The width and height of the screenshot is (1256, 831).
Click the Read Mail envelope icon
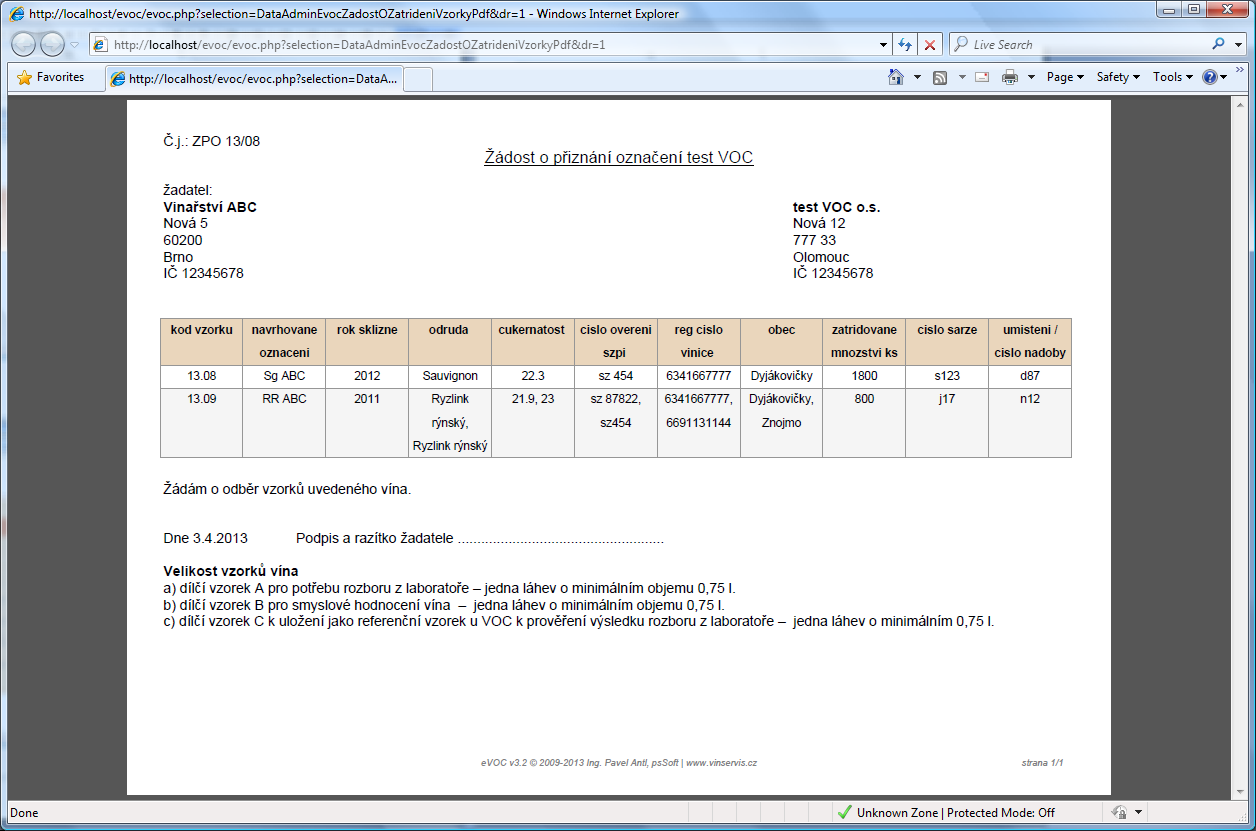coord(982,77)
